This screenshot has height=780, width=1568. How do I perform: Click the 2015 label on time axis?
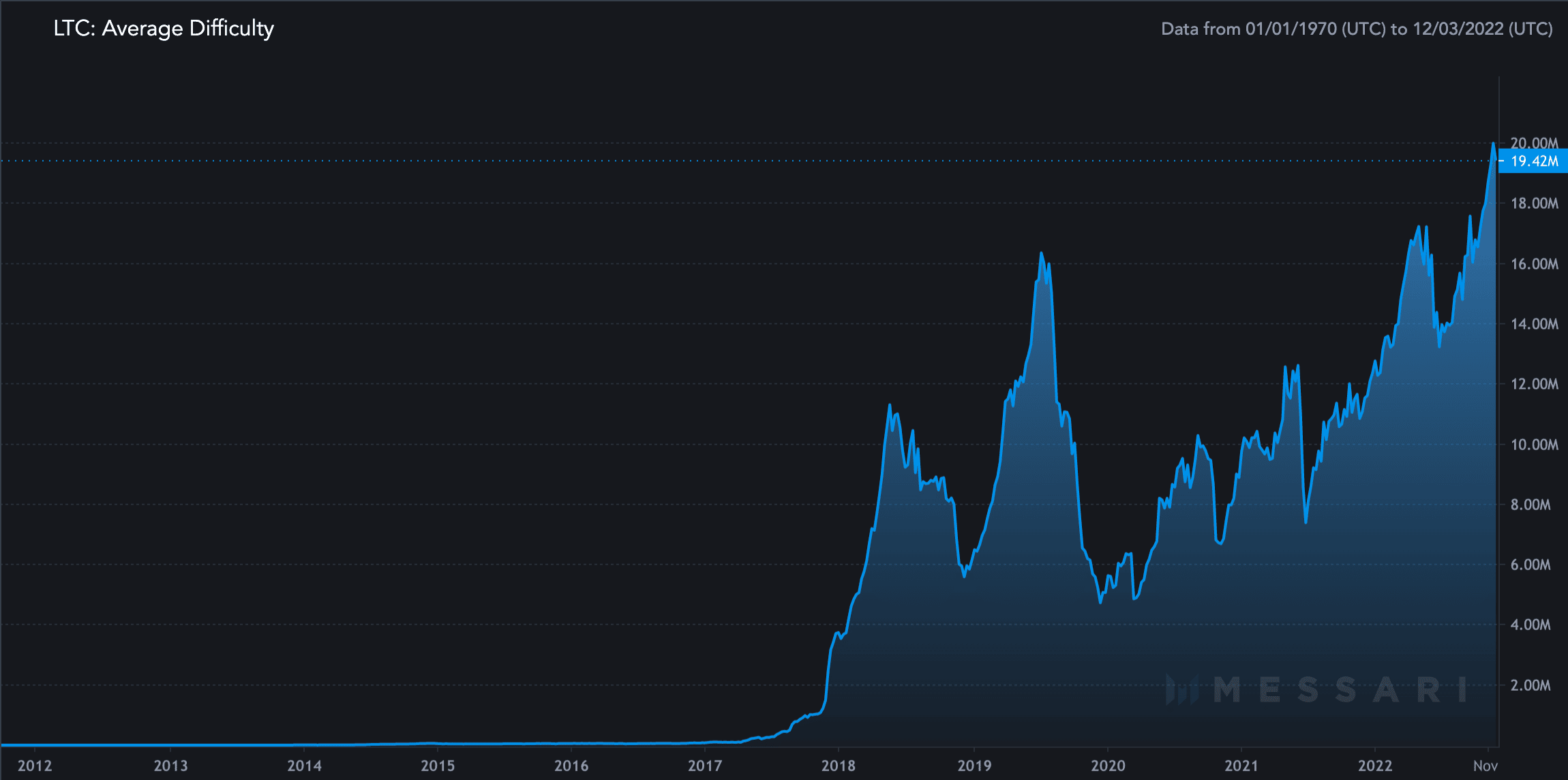tap(437, 766)
